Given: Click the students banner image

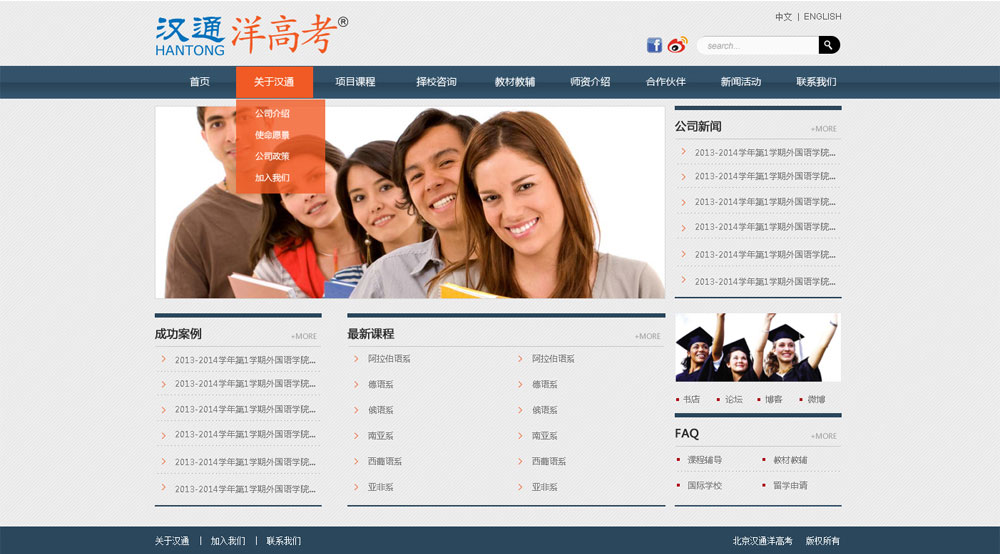Looking at the screenshot, I should pos(410,202).
